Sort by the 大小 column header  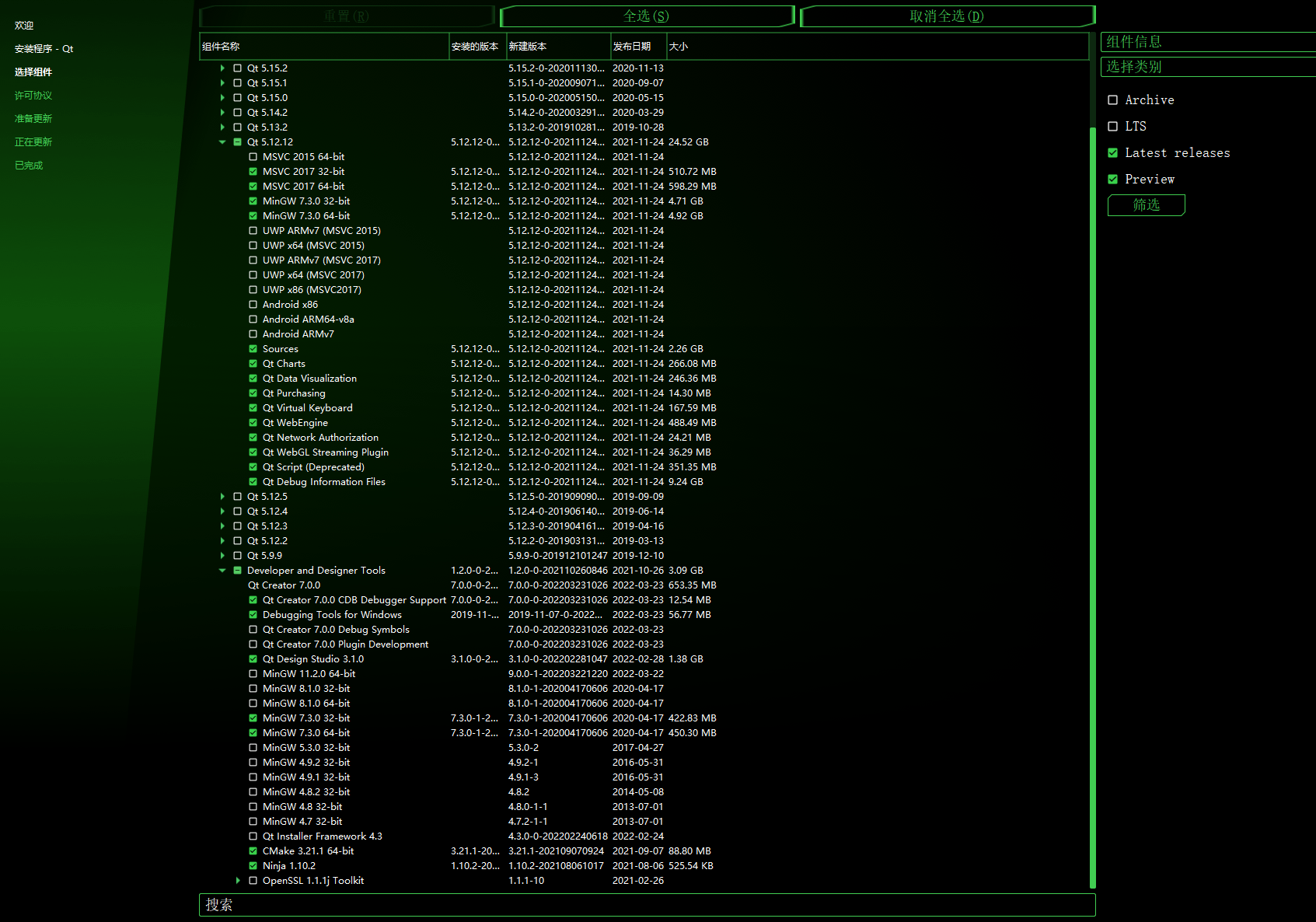[878, 47]
